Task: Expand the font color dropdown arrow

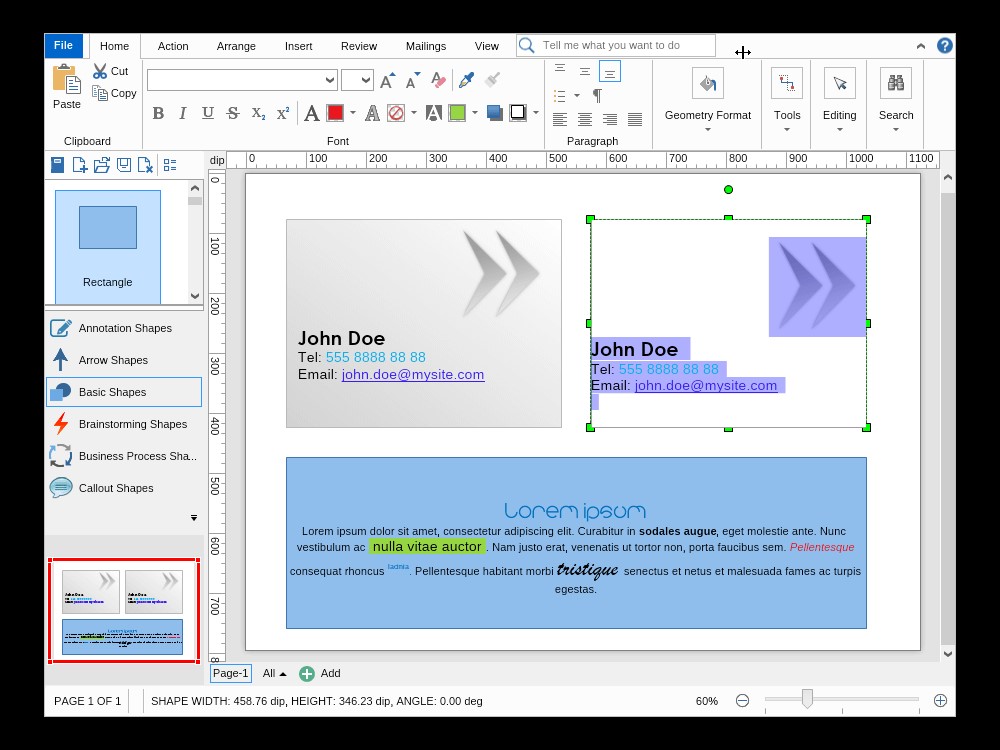Action: (x=353, y=113)
